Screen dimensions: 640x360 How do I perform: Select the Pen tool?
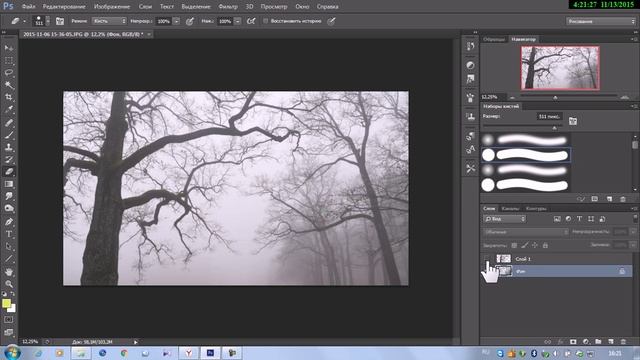click(x=9, y=222)
